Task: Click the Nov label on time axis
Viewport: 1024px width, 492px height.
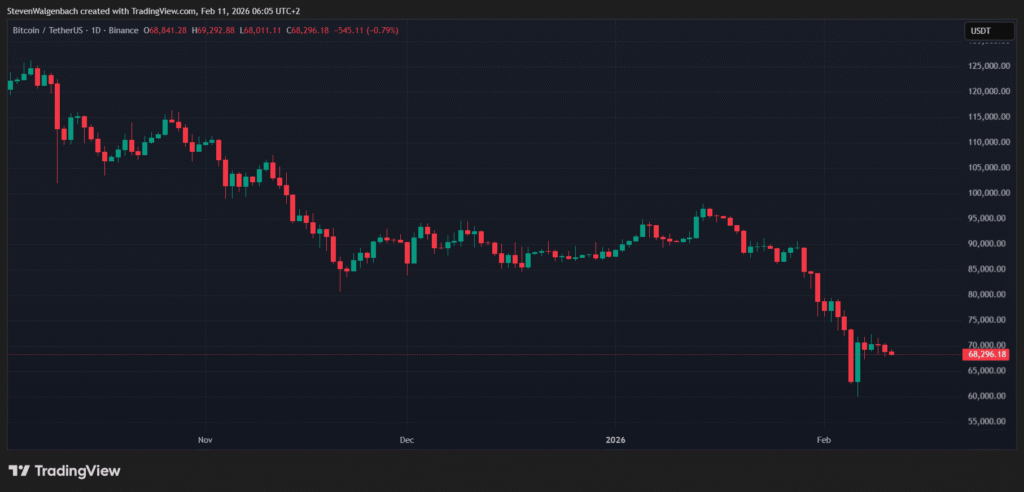Action: coord(206,440)
